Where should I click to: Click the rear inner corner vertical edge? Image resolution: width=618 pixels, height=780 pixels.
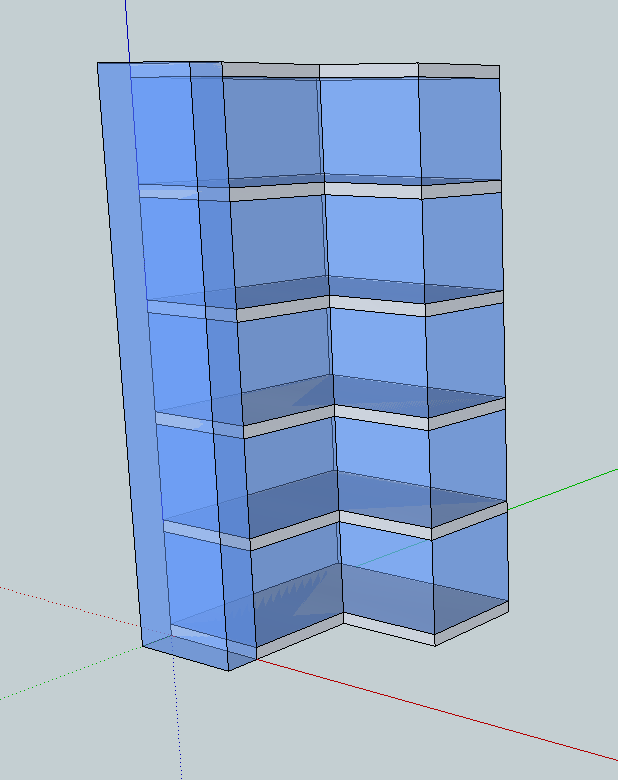(325, 300)
